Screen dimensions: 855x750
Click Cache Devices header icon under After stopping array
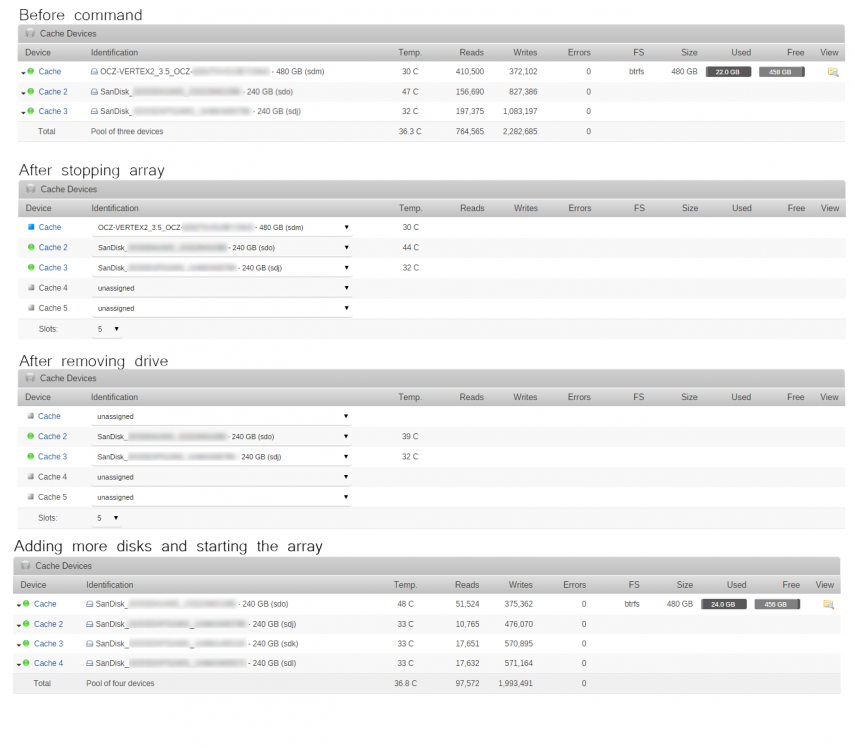coord(31,189)
